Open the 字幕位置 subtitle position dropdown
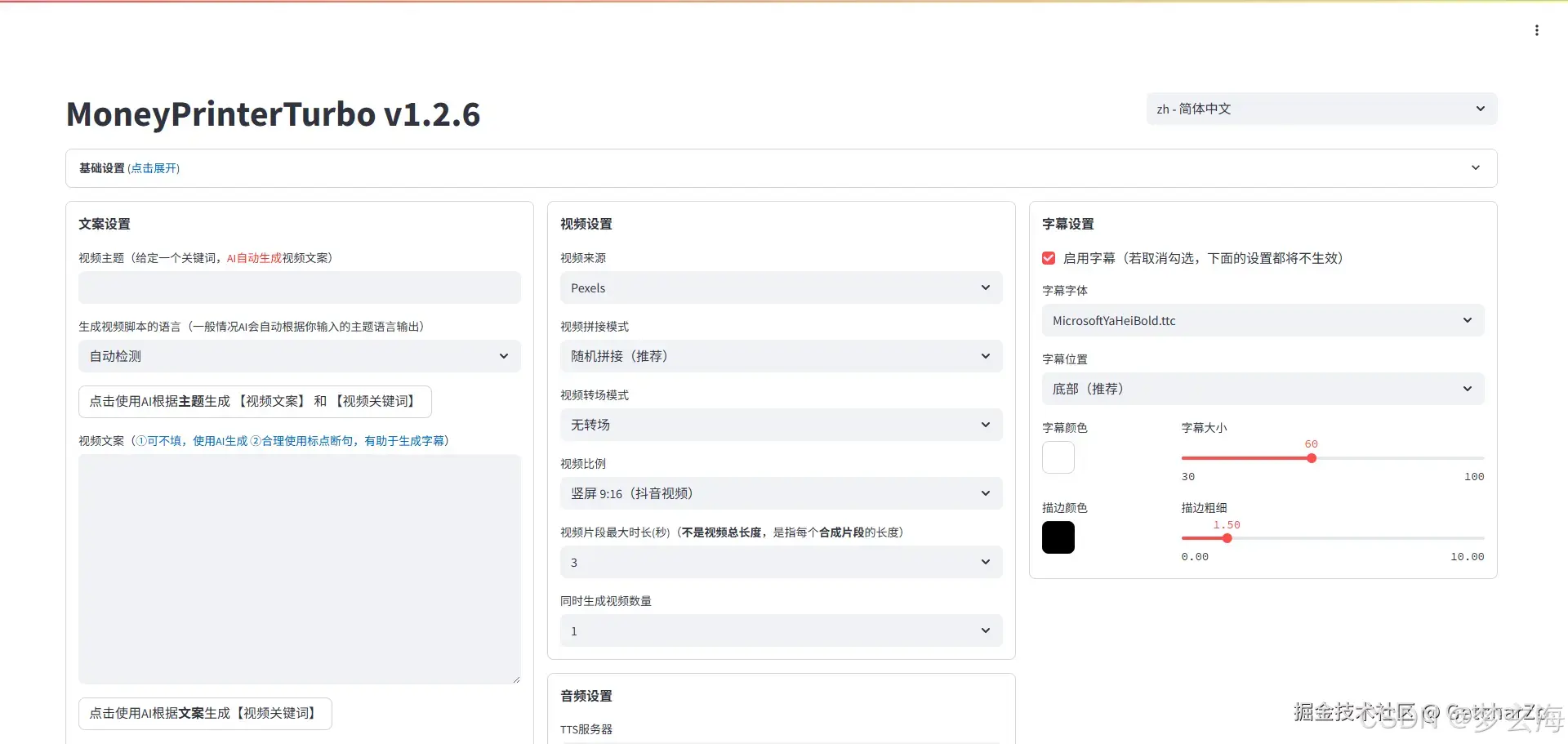The height and width of the screenshot is (744, 1568). pos(1263,389)
